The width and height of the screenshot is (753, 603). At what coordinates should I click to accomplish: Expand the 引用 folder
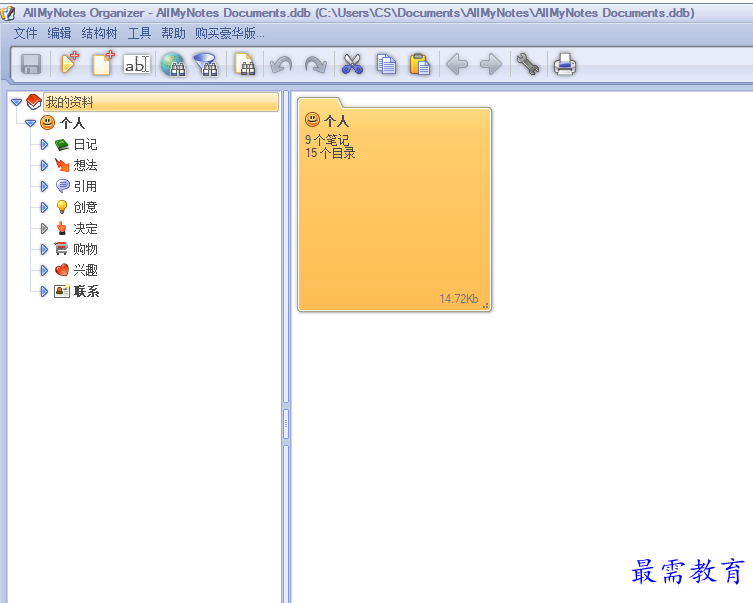44,186
